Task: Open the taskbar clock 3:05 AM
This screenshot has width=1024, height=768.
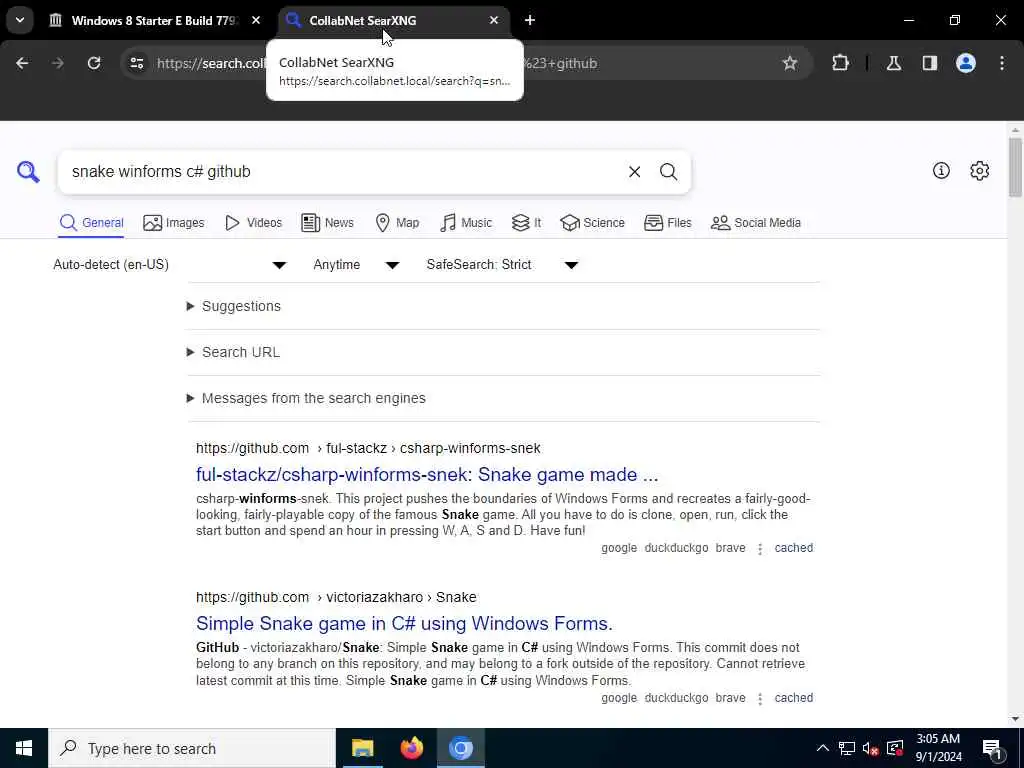Action: (938, 748)
